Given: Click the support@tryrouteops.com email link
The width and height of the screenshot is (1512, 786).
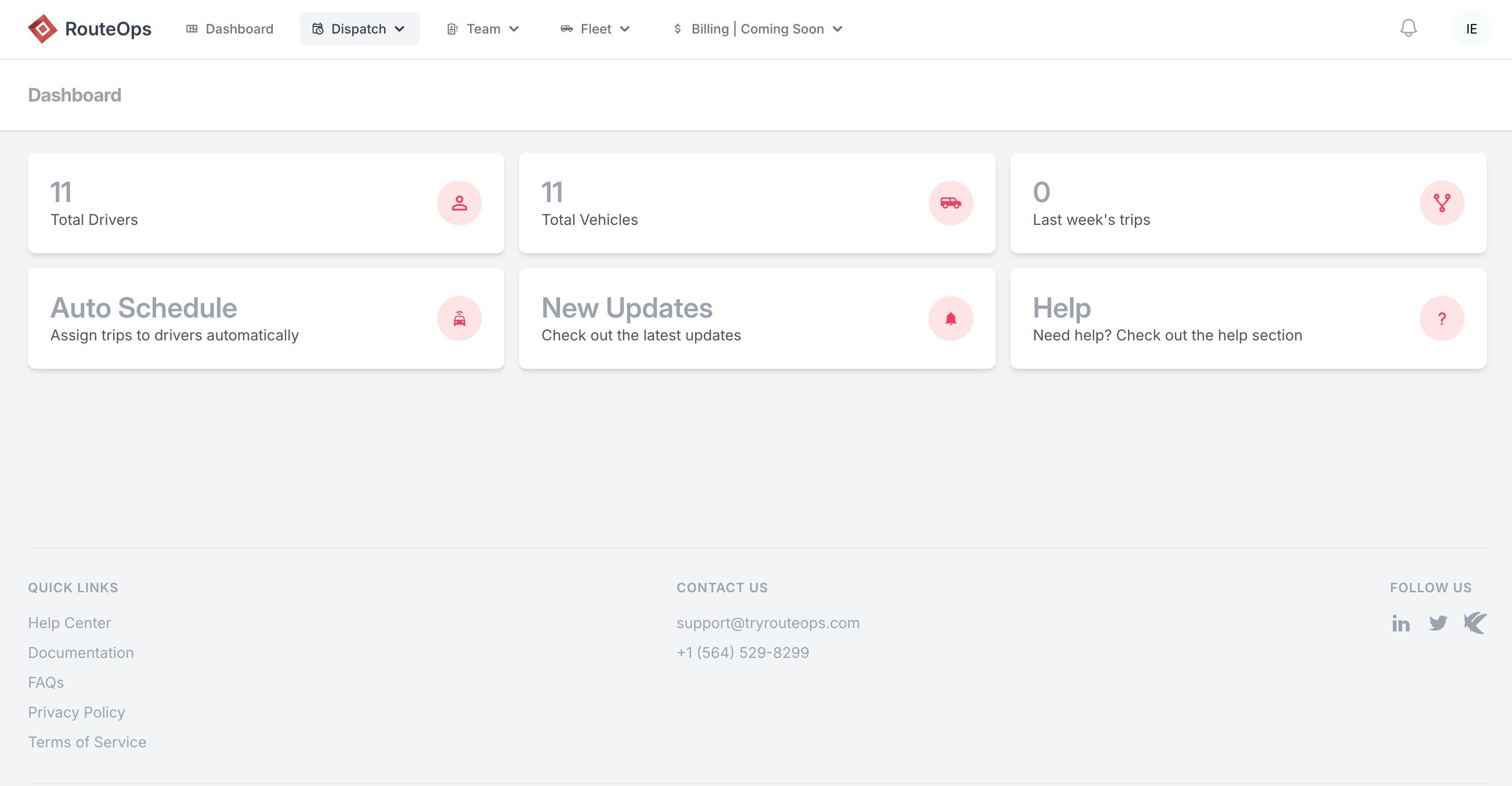Looking at the screenshot, I should [768, 623].
